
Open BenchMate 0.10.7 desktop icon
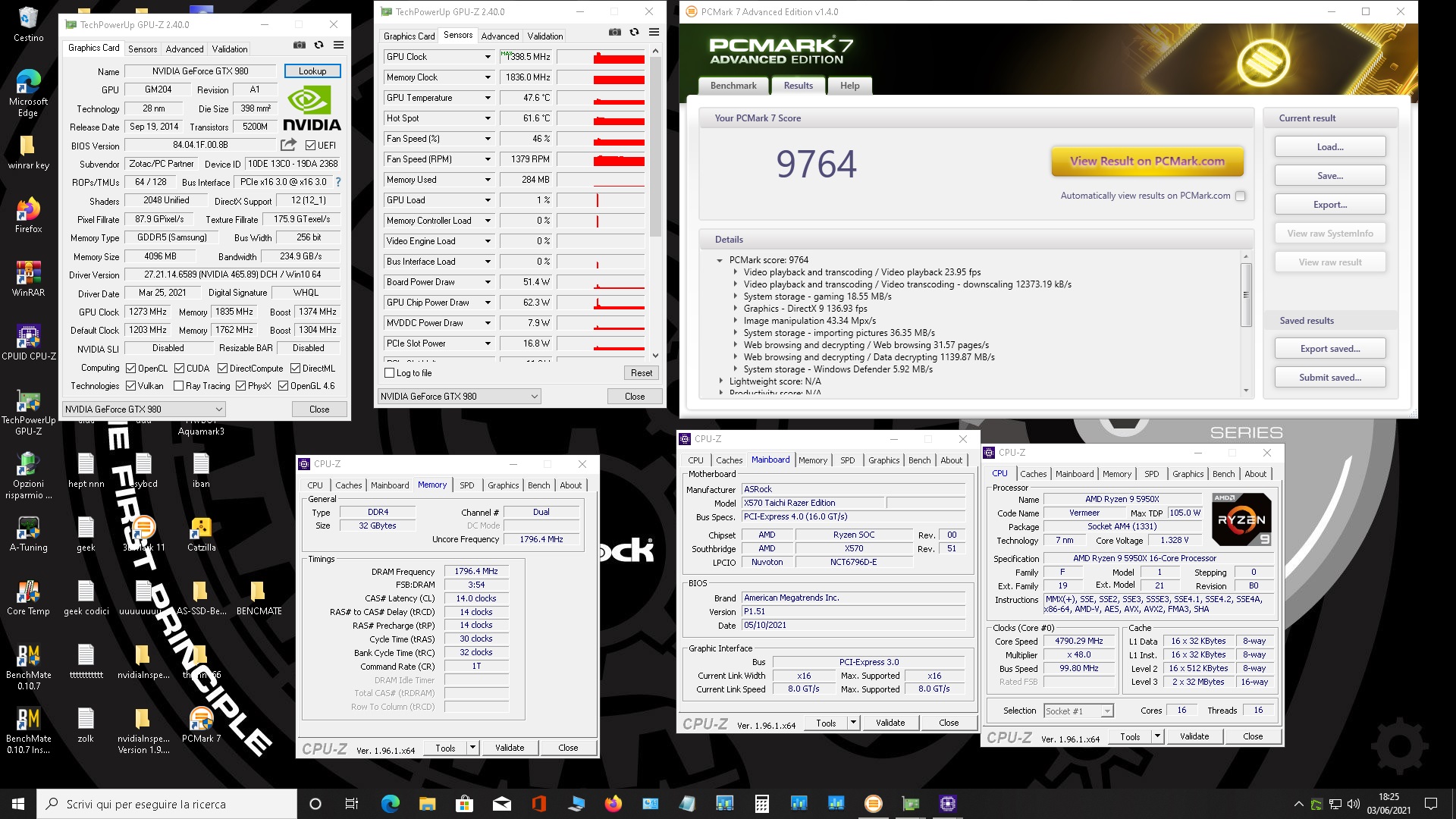point(28,667)
